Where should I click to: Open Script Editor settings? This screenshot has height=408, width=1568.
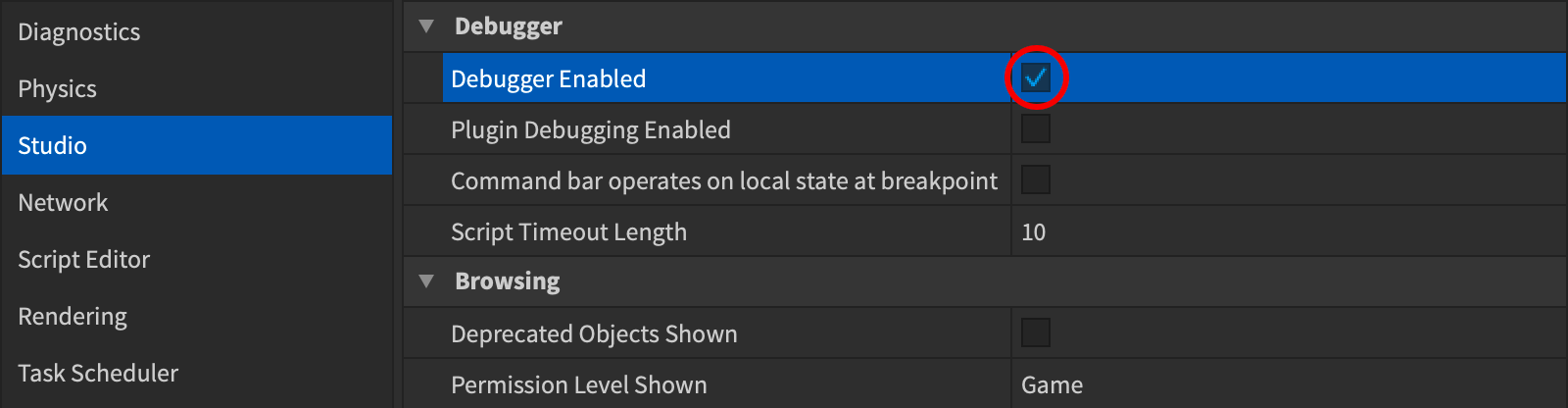pyautogui.click(x=84, y=260)
